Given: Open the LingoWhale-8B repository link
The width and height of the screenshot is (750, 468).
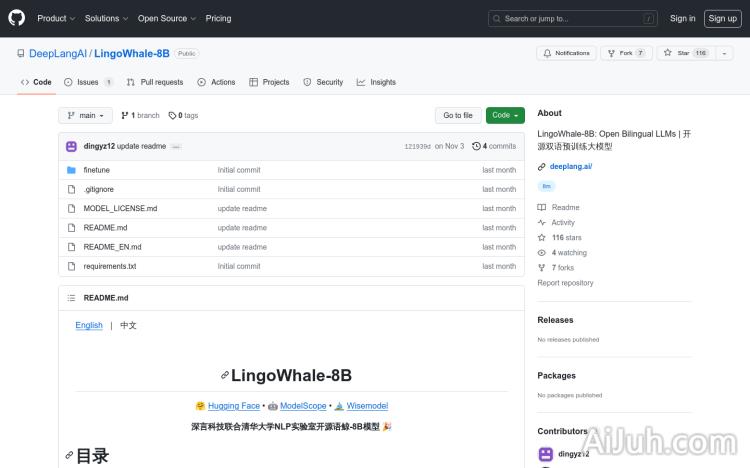Looking at the screenshot, I should 132,53.
